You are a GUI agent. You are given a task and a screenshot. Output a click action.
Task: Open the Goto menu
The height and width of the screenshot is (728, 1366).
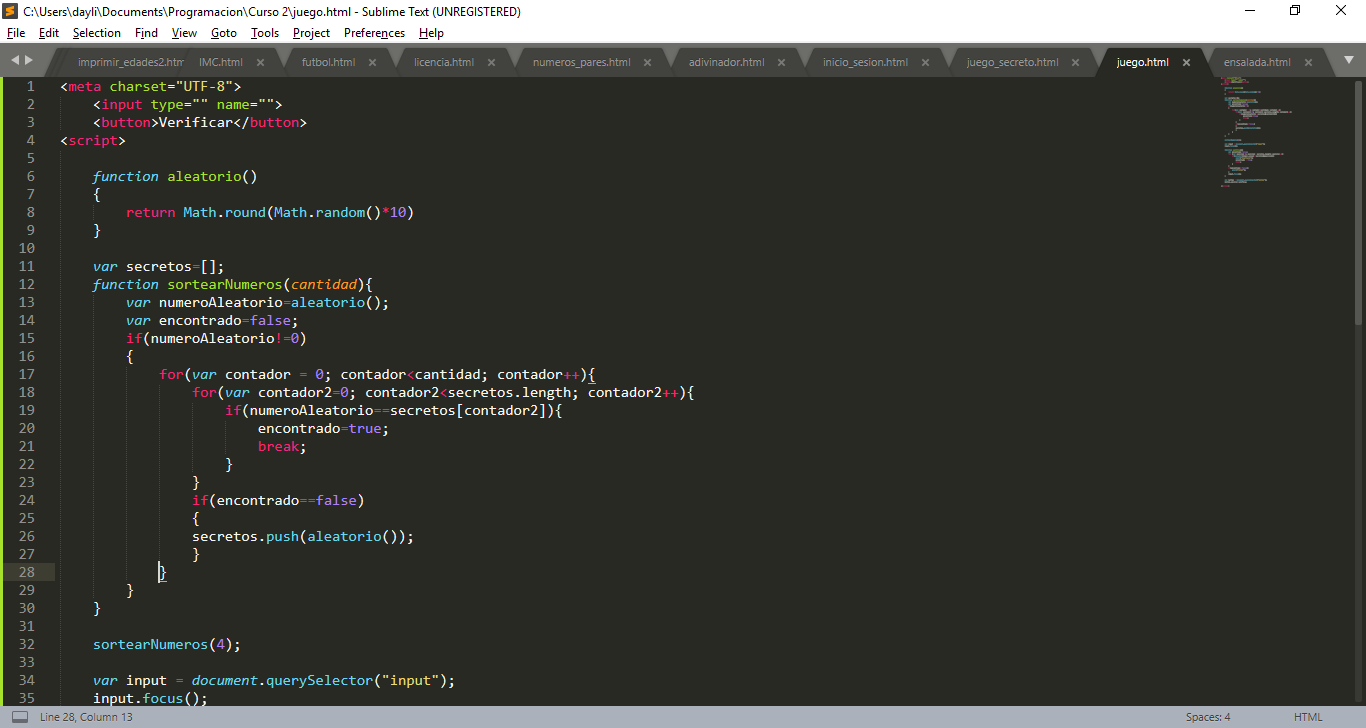coord(224,33)
